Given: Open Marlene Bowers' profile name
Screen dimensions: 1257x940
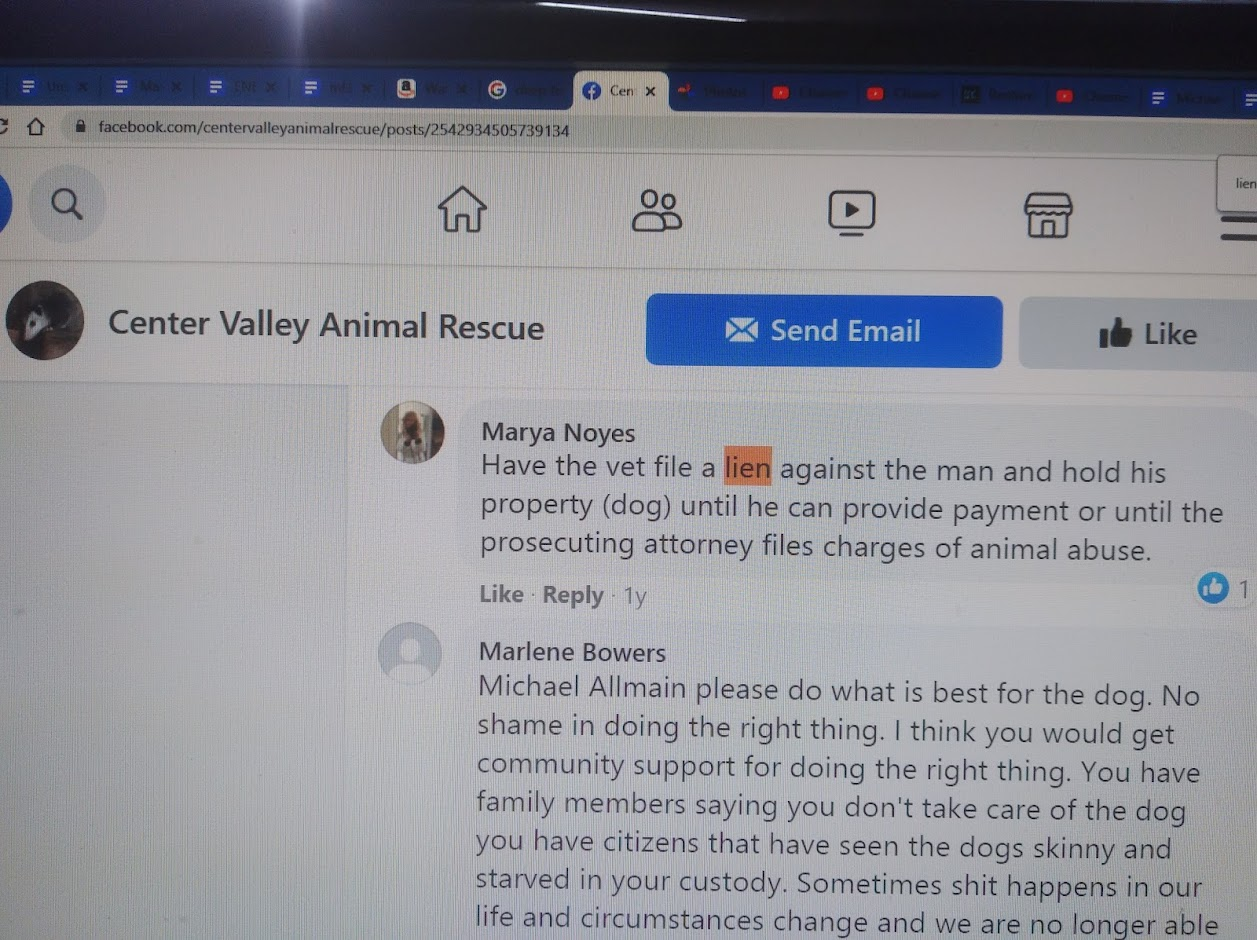Looking at the screenshot, I should 572,652.
